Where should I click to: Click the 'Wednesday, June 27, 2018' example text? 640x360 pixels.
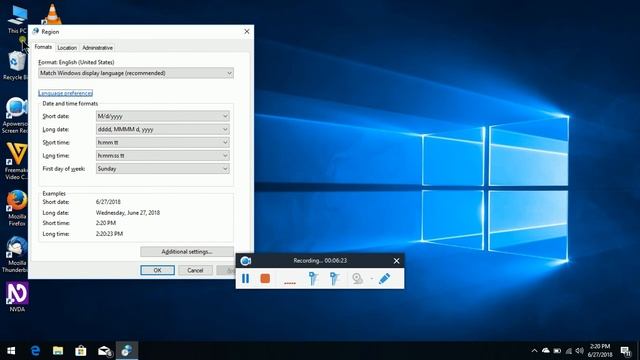pos(128,213)
